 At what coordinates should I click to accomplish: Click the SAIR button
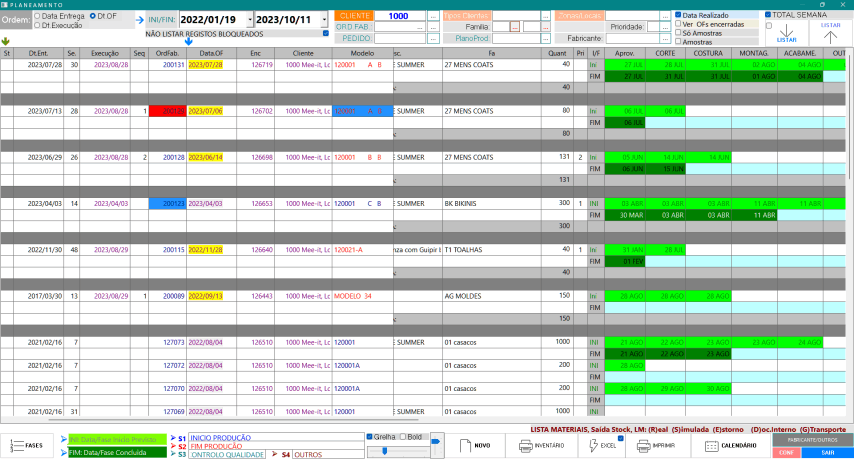(x=826, y=452)
